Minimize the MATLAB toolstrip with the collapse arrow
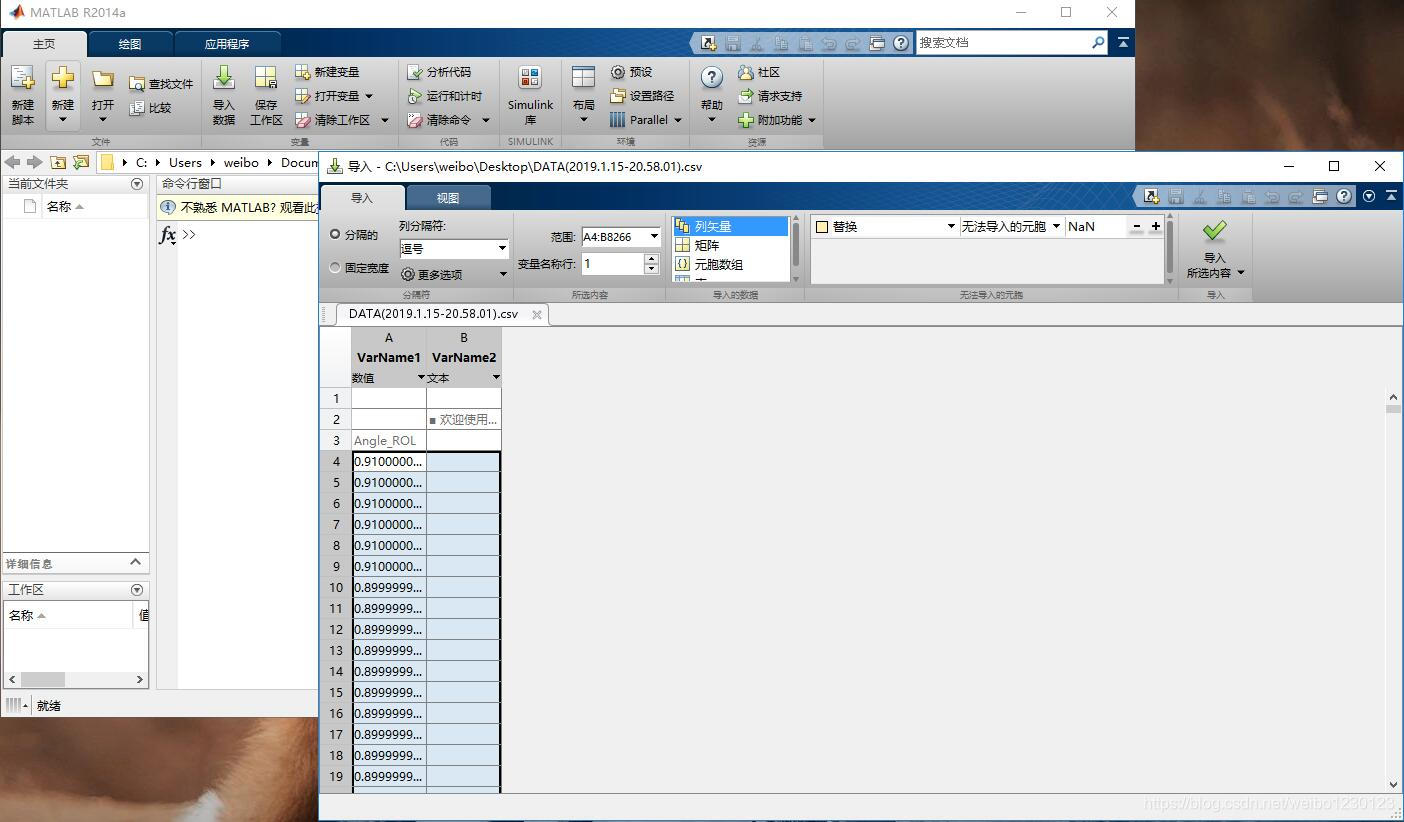The image size is (1404, 822). pos(1123,43)
